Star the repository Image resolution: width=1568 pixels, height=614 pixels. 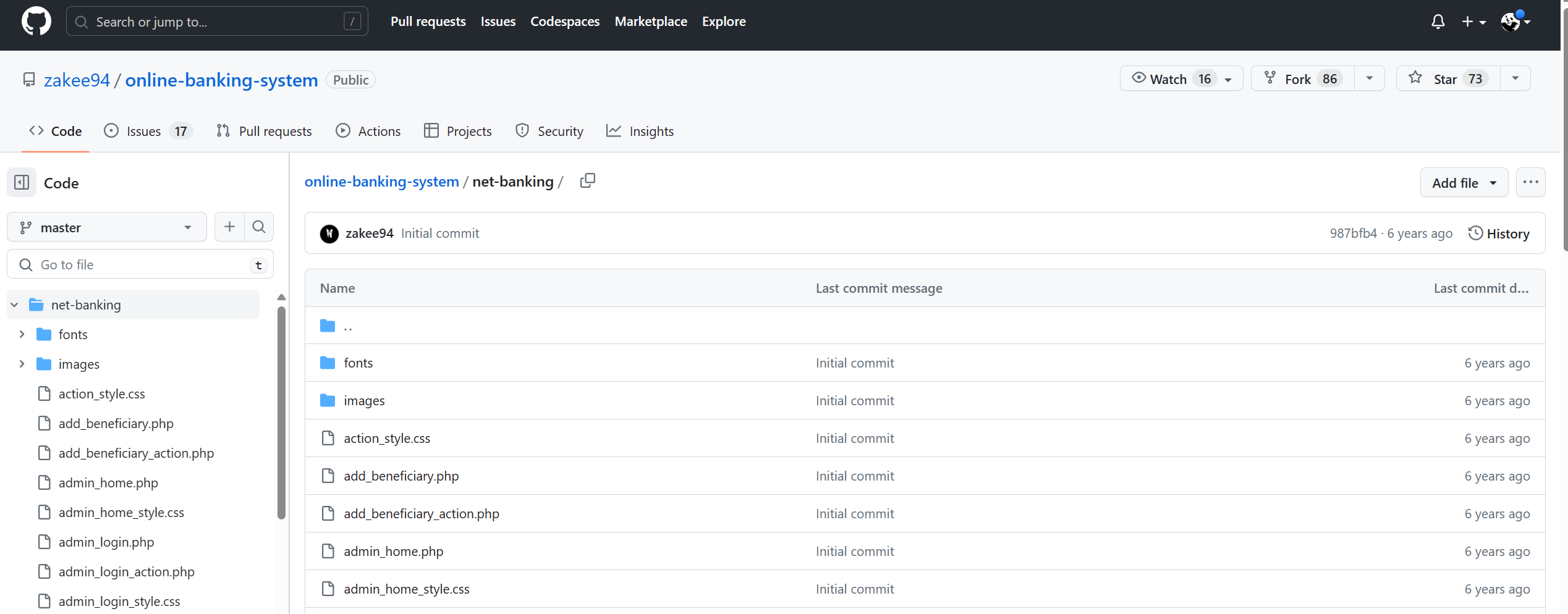pos(1448,78)
